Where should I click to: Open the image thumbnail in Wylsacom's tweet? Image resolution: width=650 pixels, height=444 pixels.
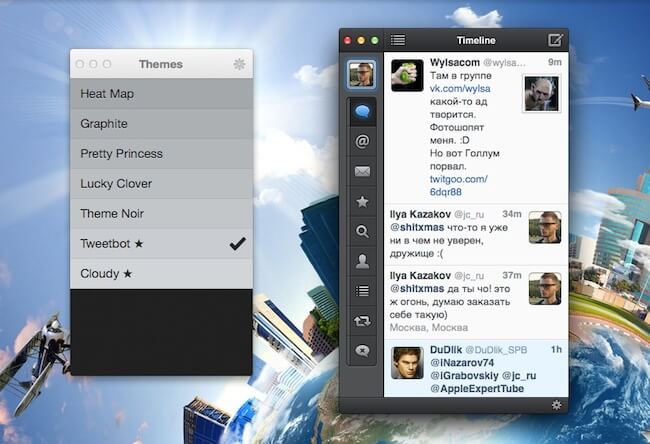coord(541,94)
